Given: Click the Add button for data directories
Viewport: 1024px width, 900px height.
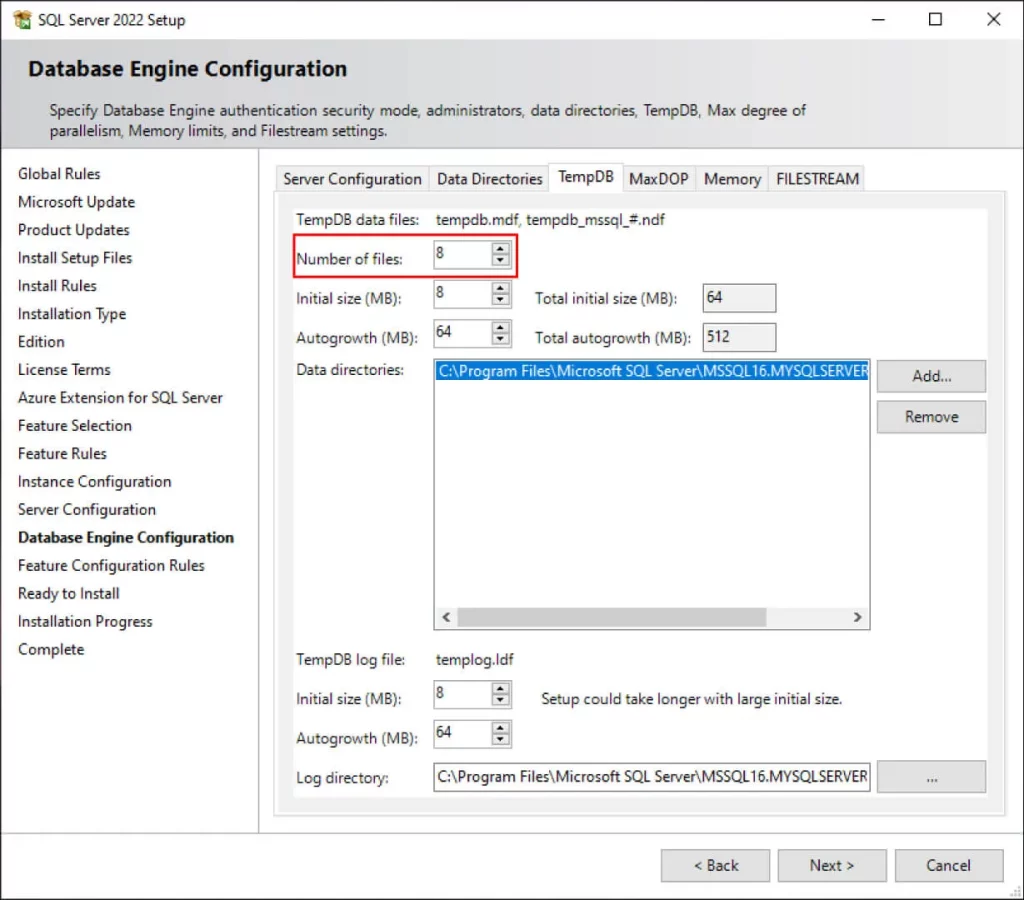Looking at the screenshot, I should coord(930,376).
